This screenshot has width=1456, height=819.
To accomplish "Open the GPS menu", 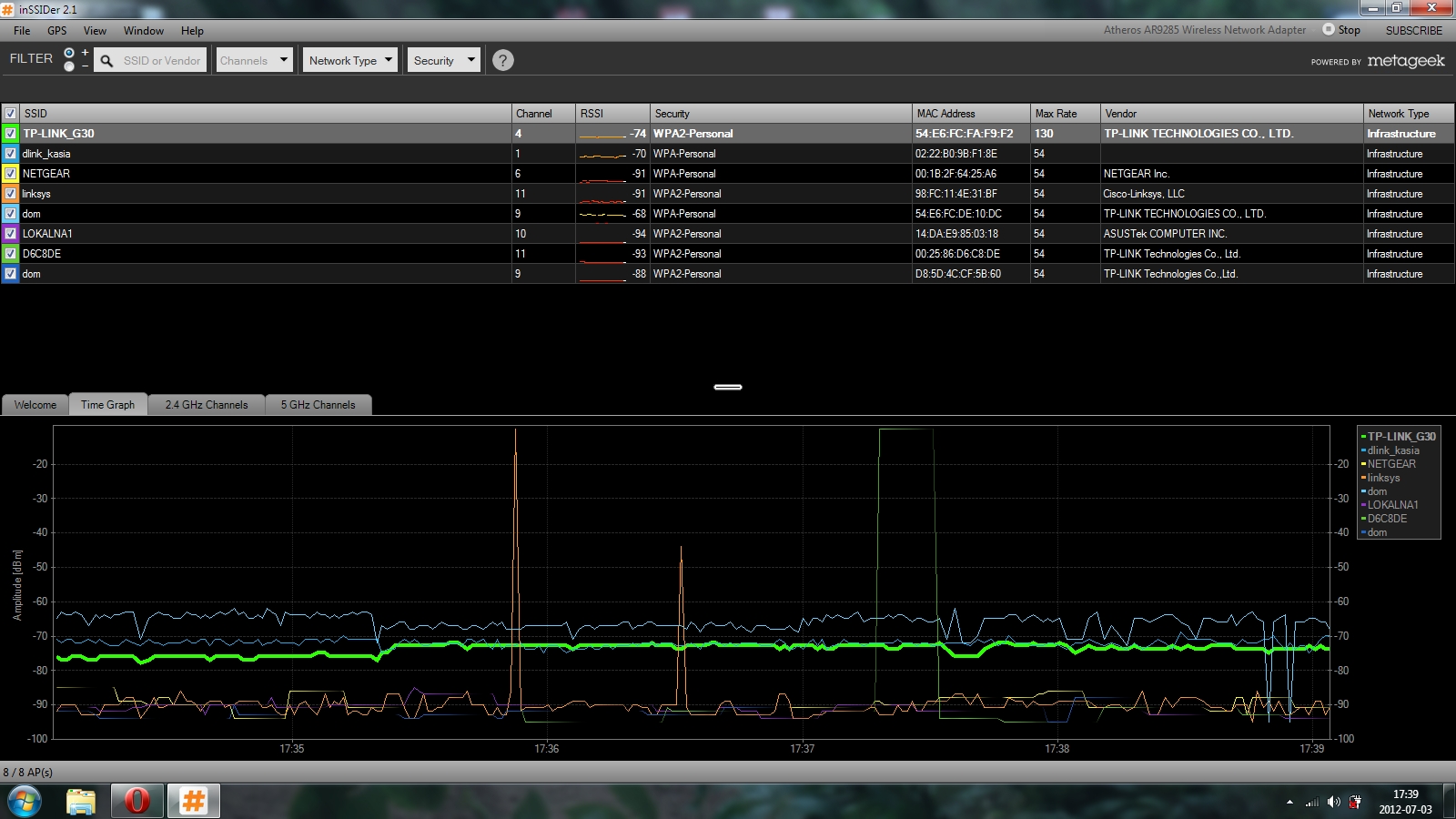I will pos(57,31).
